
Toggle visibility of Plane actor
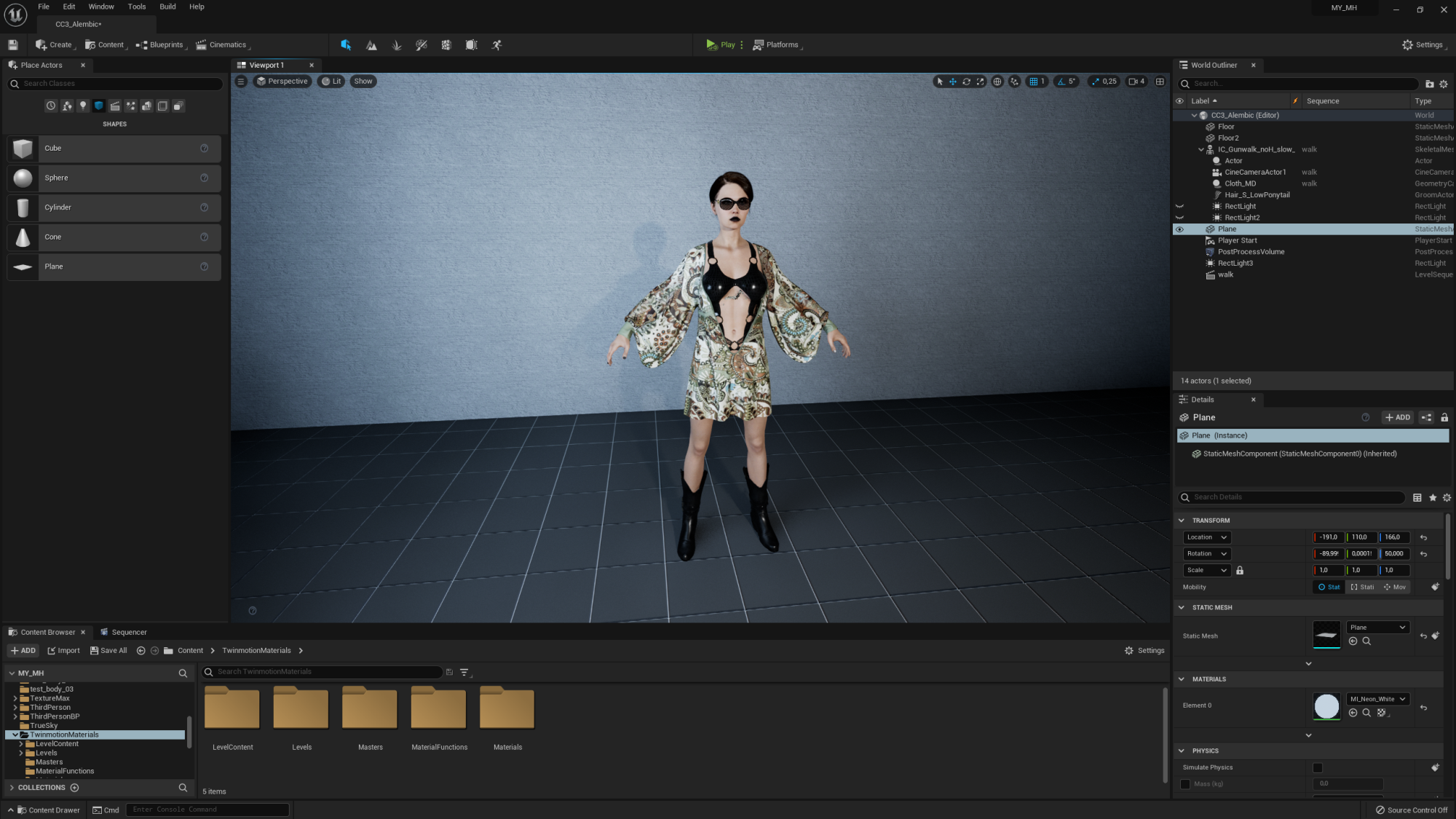1180,229
